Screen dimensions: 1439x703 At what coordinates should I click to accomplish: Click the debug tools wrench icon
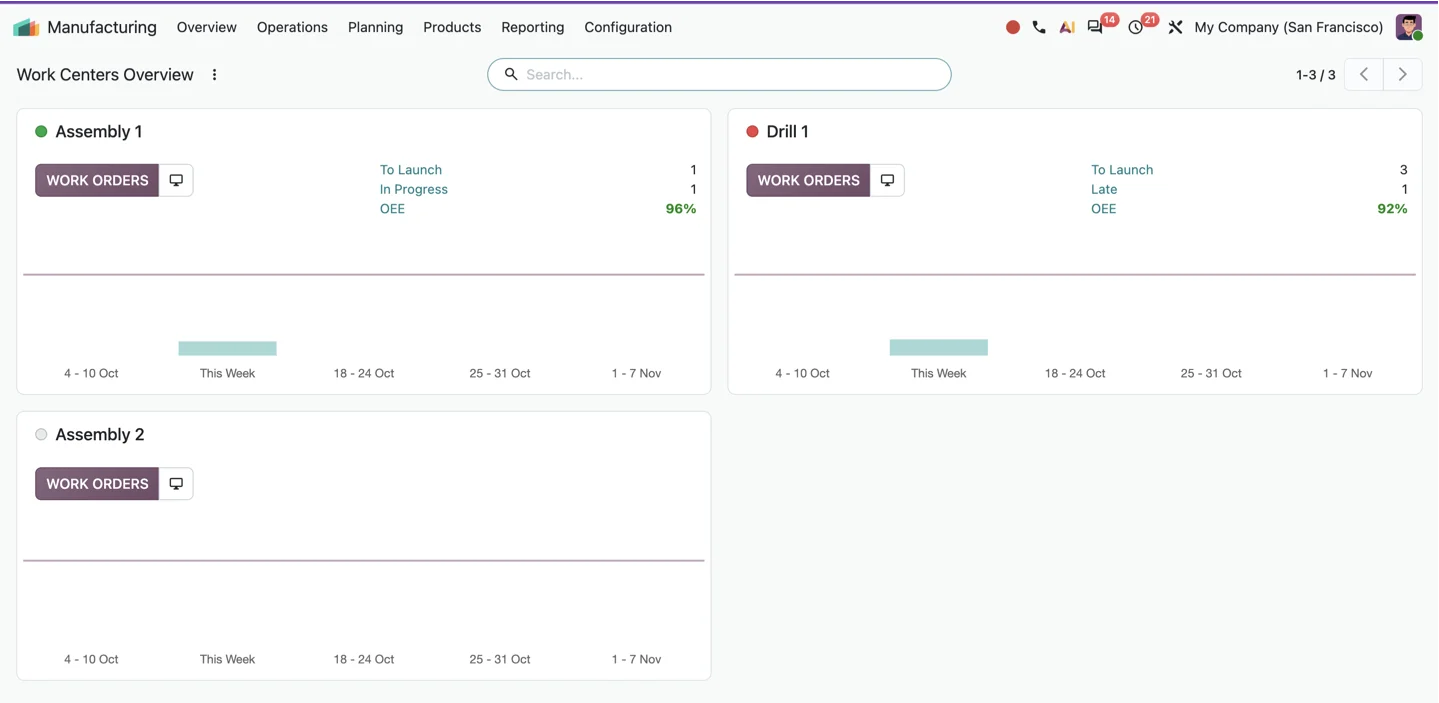click(1175, 28)
